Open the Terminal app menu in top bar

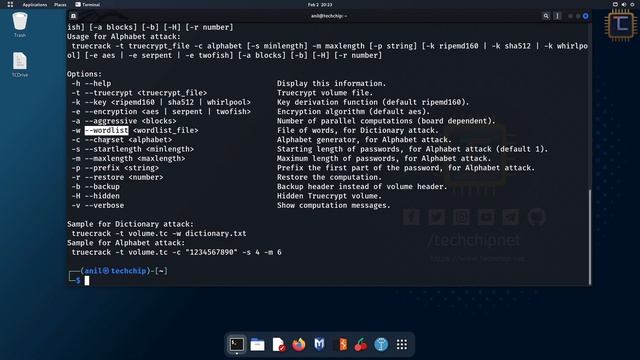click(x=87, y=4)
